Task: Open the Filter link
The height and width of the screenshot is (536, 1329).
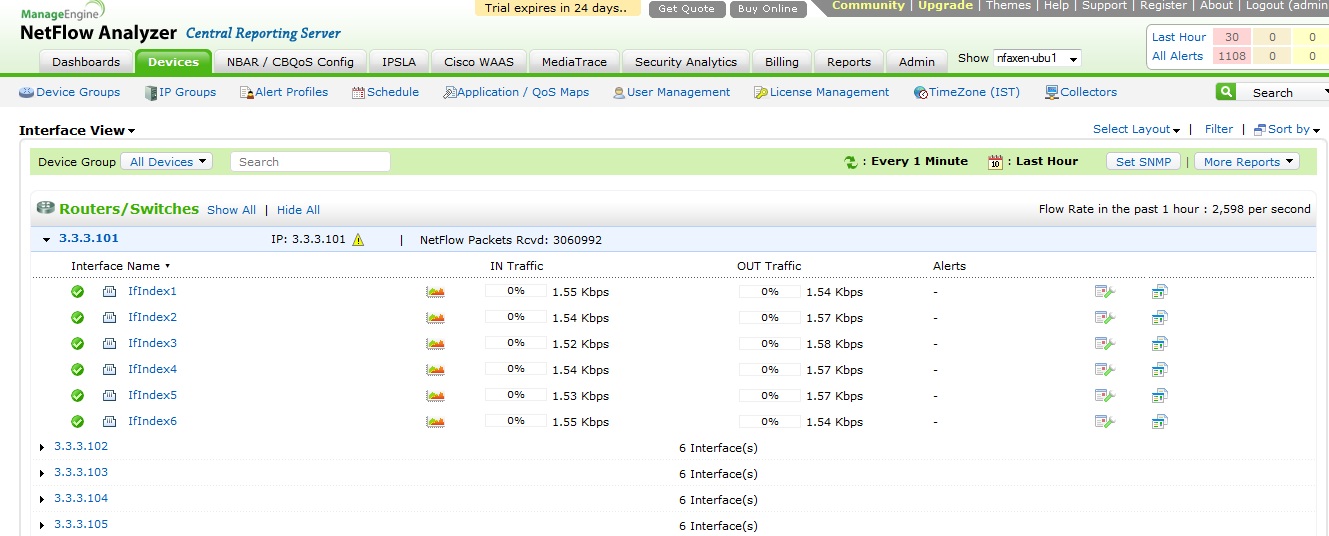Action: [1219, 129]
